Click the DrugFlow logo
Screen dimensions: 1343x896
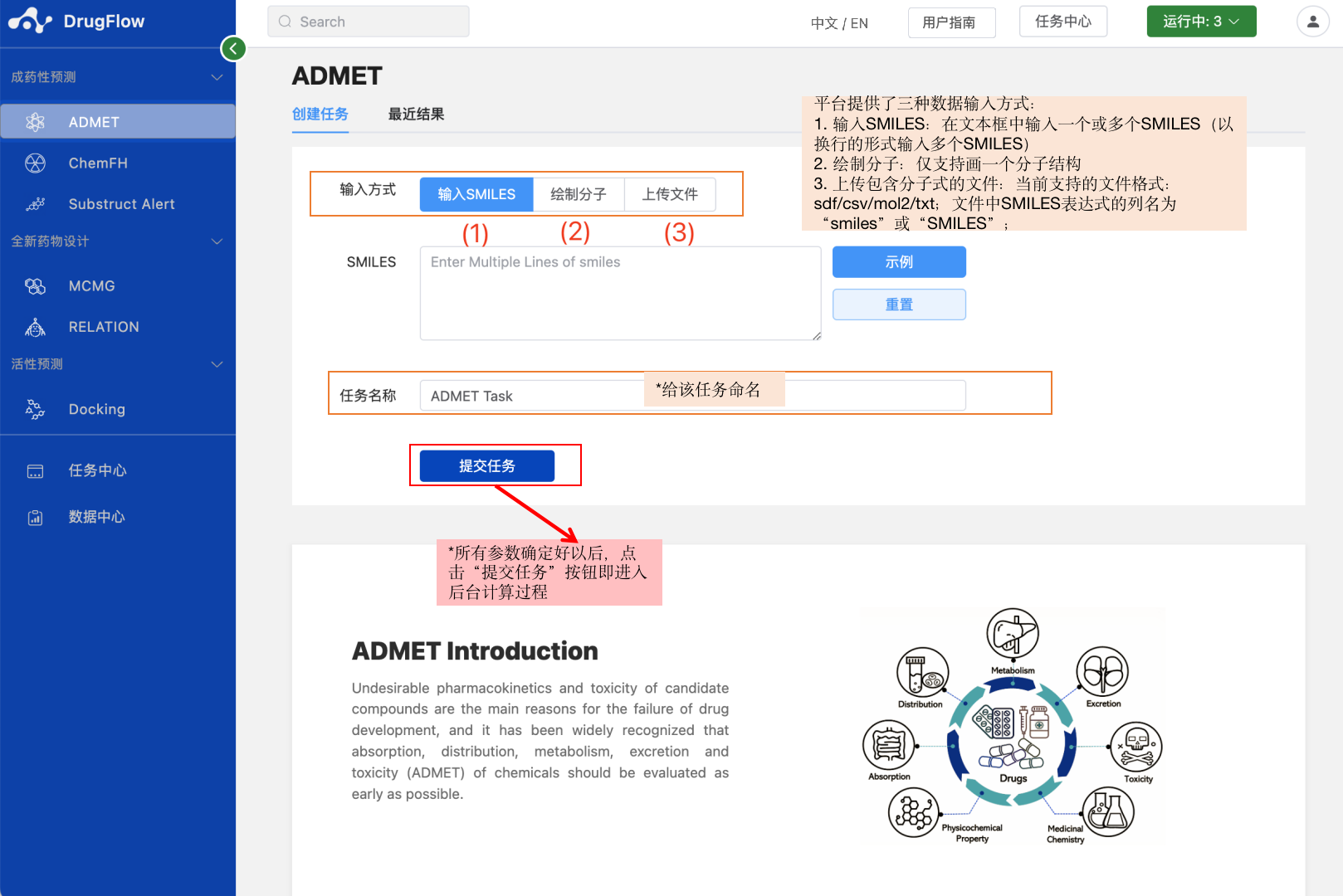[76, 20]
